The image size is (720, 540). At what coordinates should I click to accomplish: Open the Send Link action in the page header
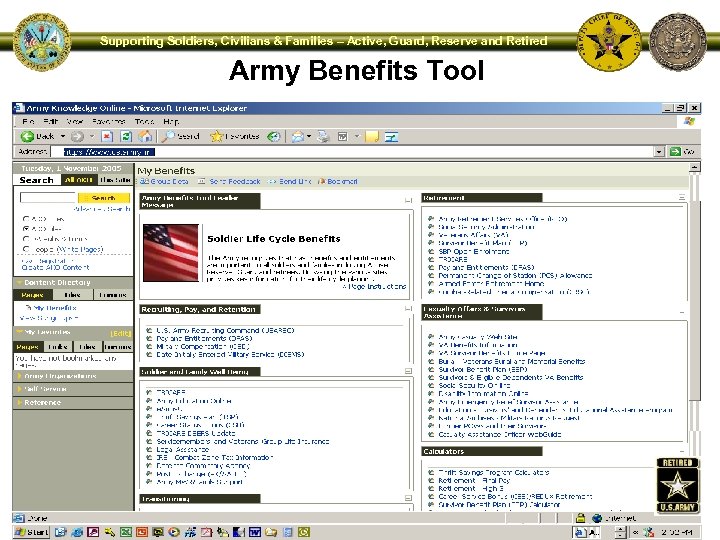coord(295,181)
